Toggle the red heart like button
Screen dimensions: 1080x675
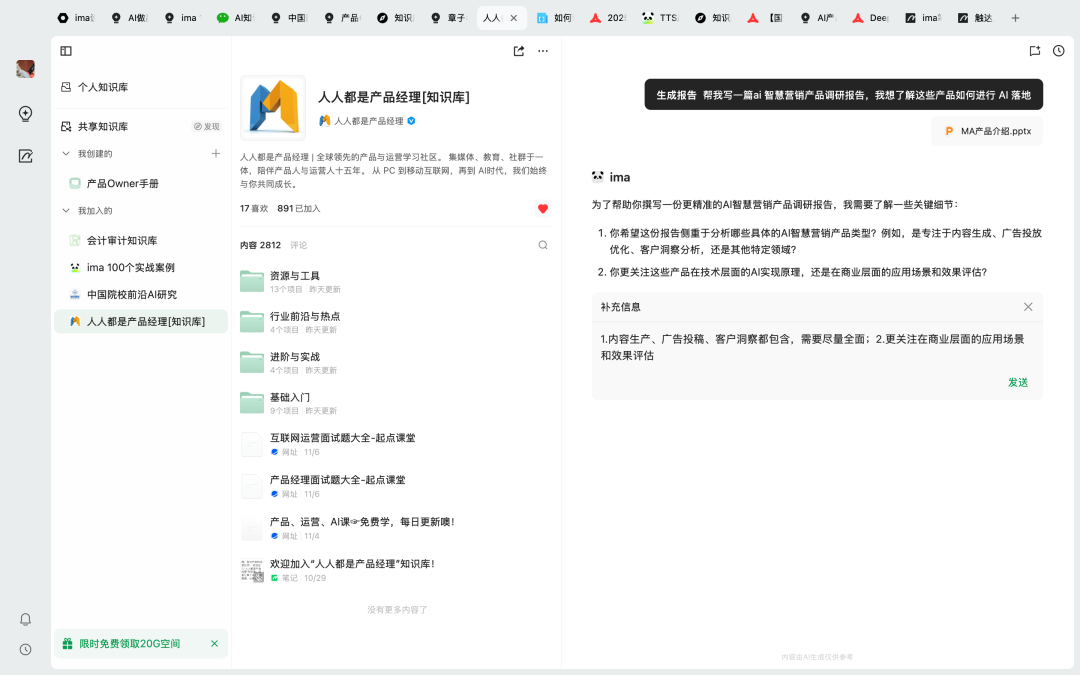[x=543, y=209]
